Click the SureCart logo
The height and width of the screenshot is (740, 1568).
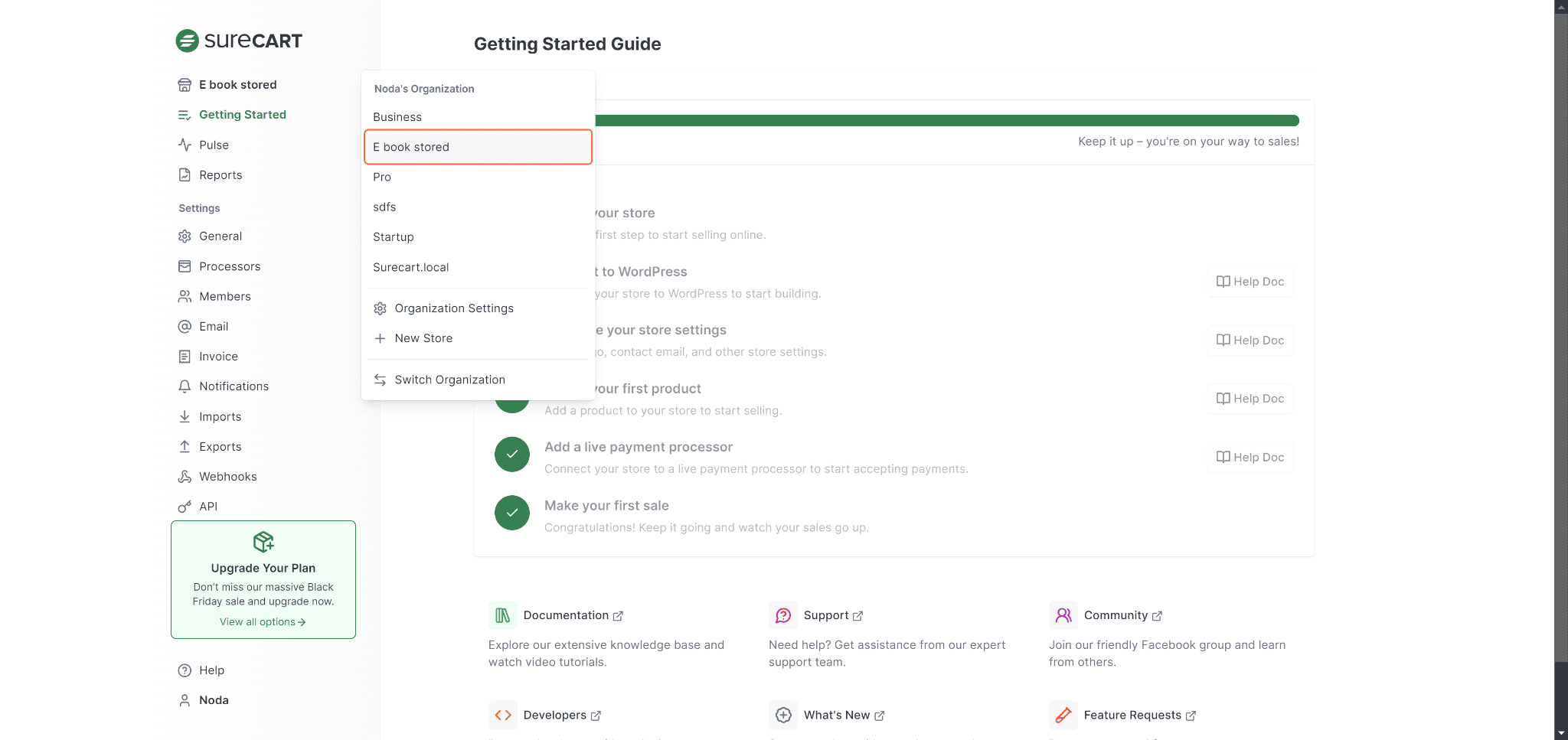239,41
